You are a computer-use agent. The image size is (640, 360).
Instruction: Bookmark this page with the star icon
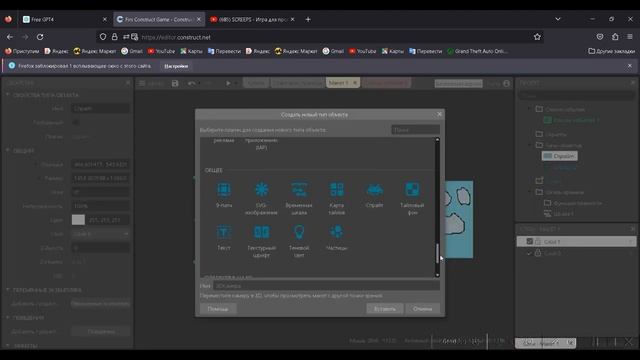coord(537,37)
